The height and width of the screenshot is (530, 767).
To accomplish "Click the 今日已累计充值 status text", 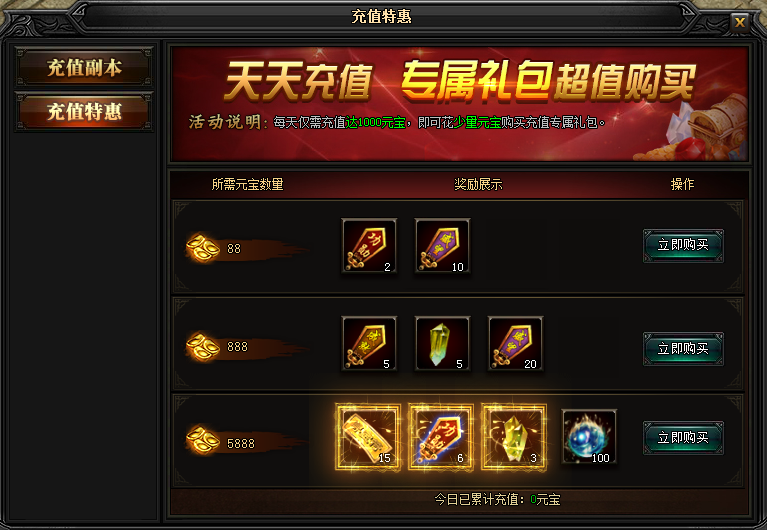I will [497, 499].
